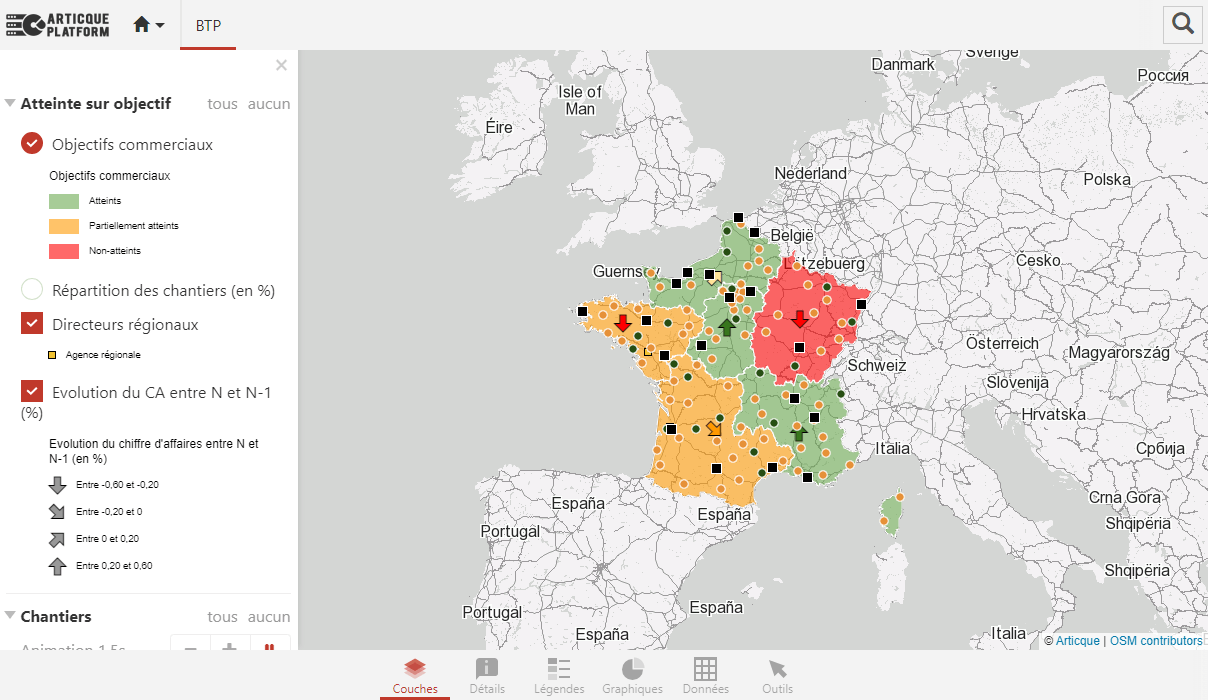Viewport: 1208px width, 700px height.
Task: Switch to the BTP tab
Action: [208, 25]
